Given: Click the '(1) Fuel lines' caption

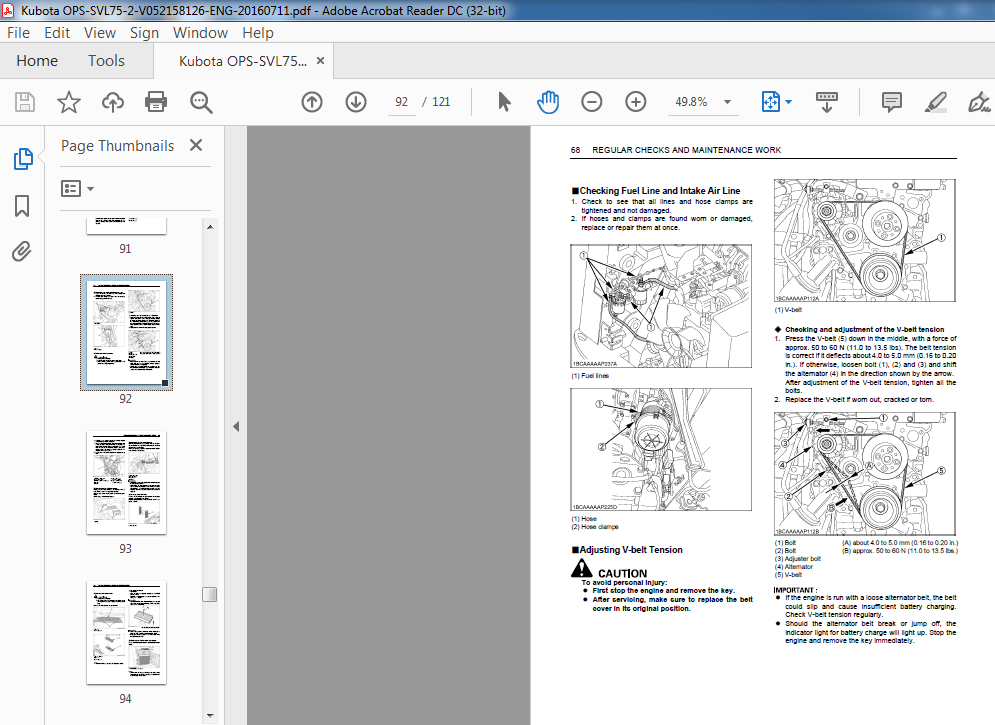Looking at the screenshot, I should [590, 376].
